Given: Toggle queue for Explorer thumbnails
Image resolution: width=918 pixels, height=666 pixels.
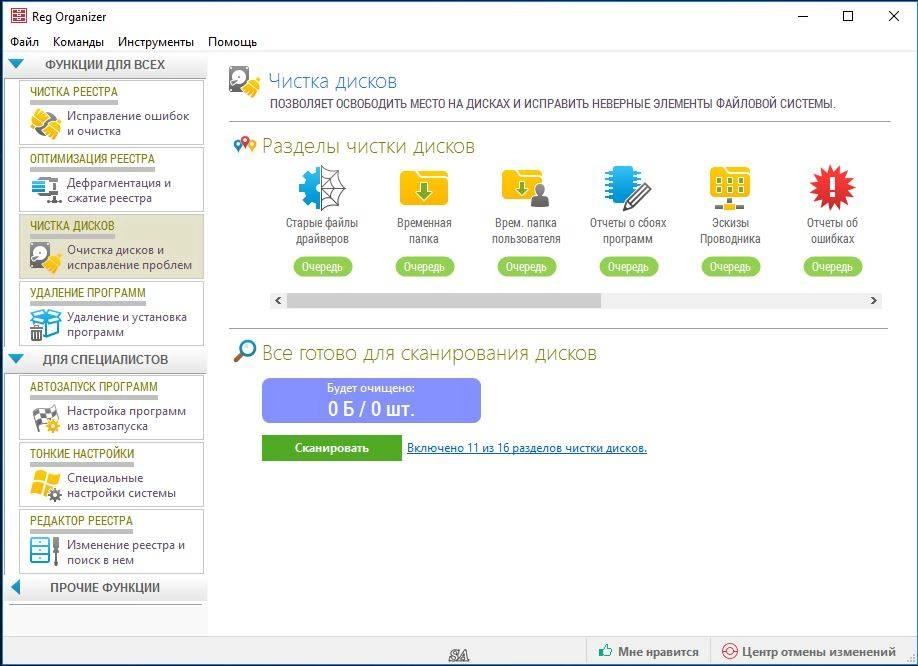Looking at the screenshot, I should coord(730,267).
